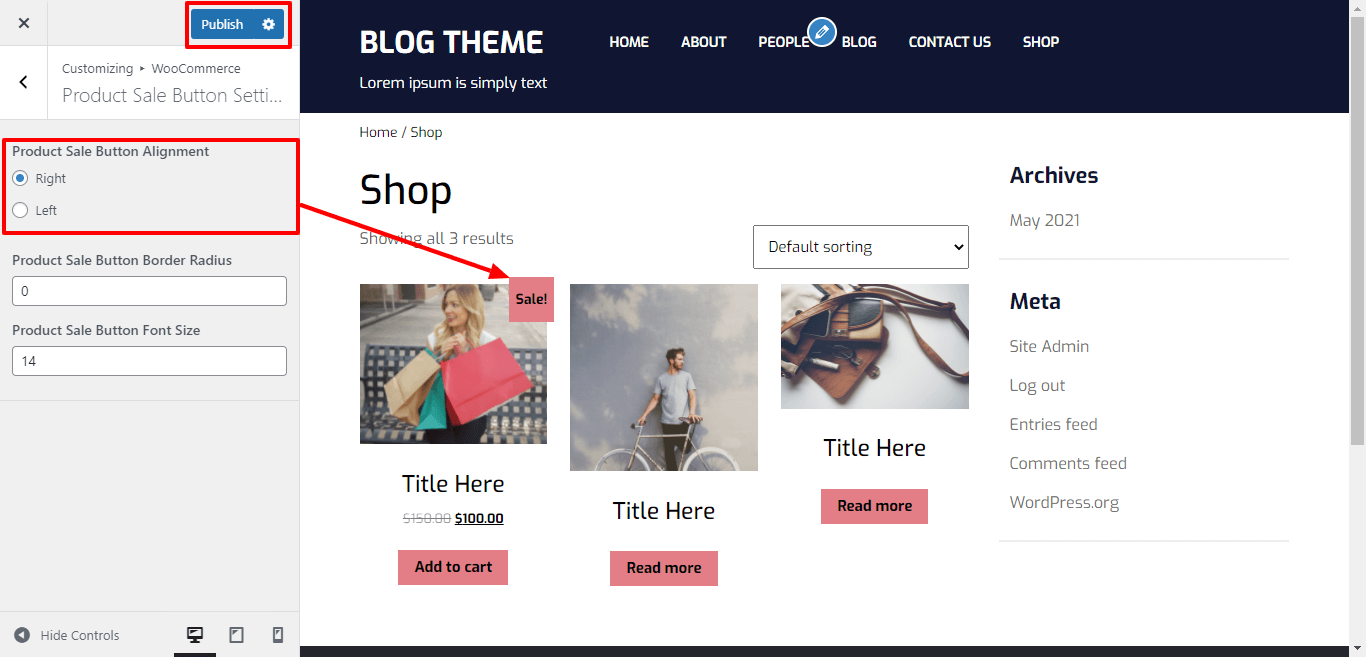Click the Font Size input field

(149, 361)
